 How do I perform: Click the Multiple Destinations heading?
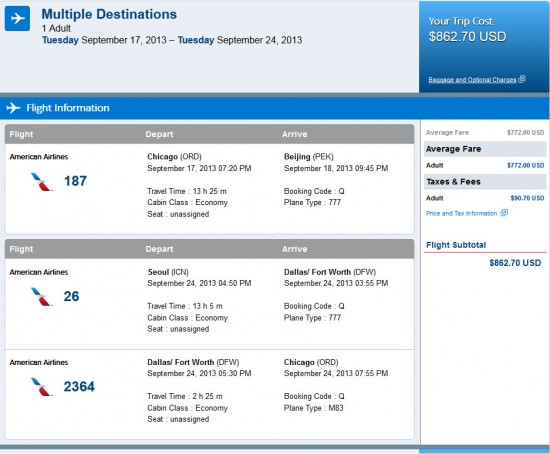109,14
